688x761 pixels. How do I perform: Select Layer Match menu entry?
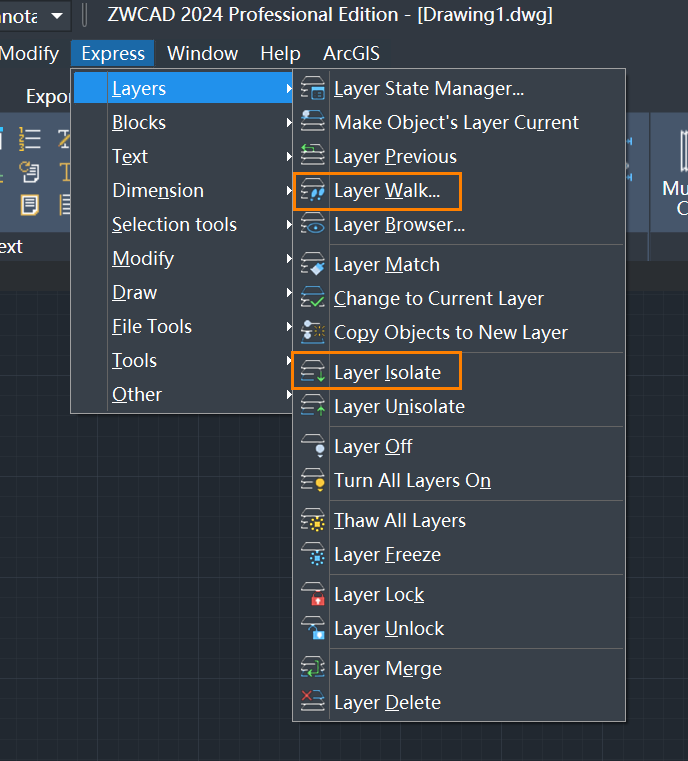click(x=459, y=265)
